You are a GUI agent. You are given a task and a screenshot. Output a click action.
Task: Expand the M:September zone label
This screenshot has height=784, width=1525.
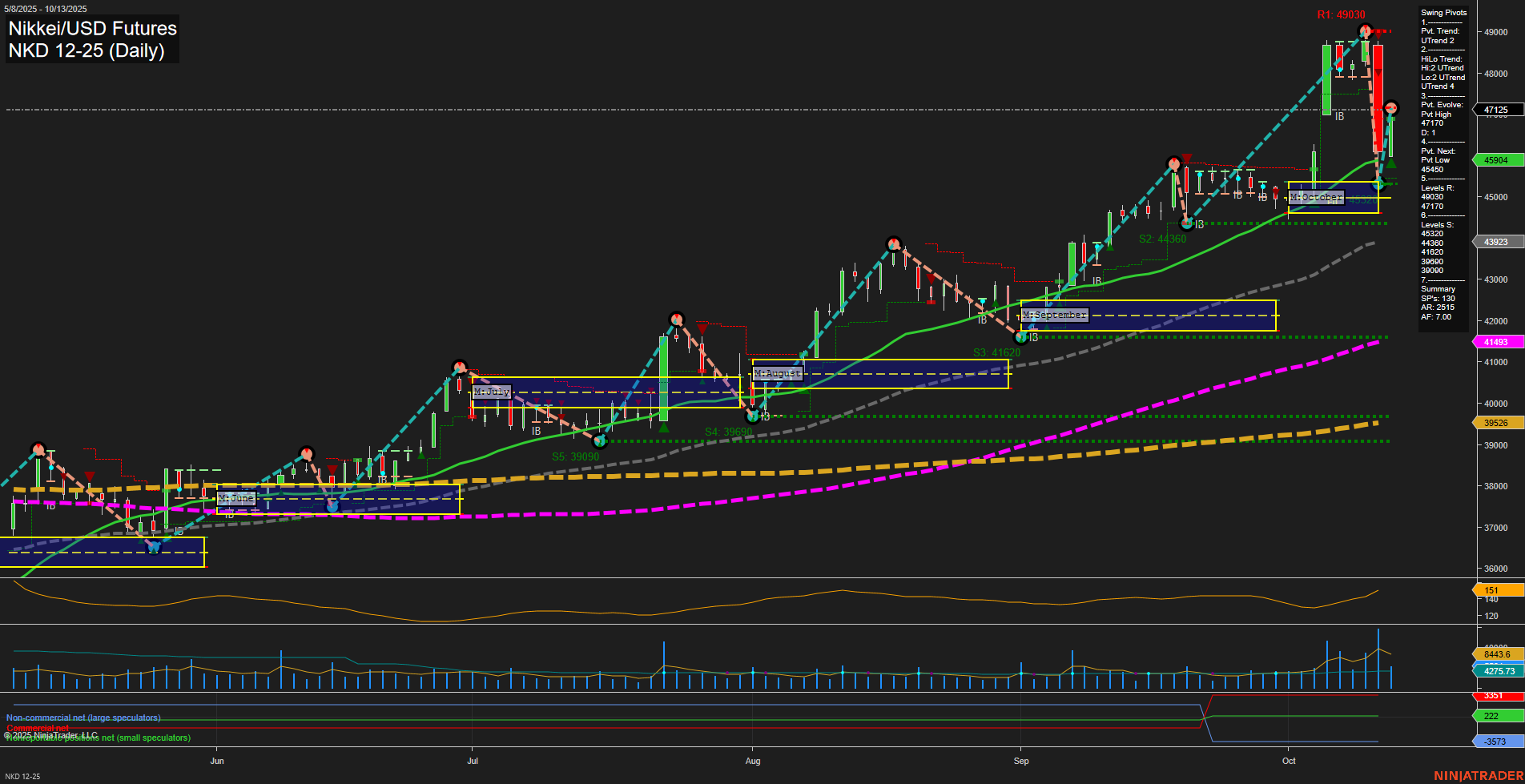pos(1054,315)
